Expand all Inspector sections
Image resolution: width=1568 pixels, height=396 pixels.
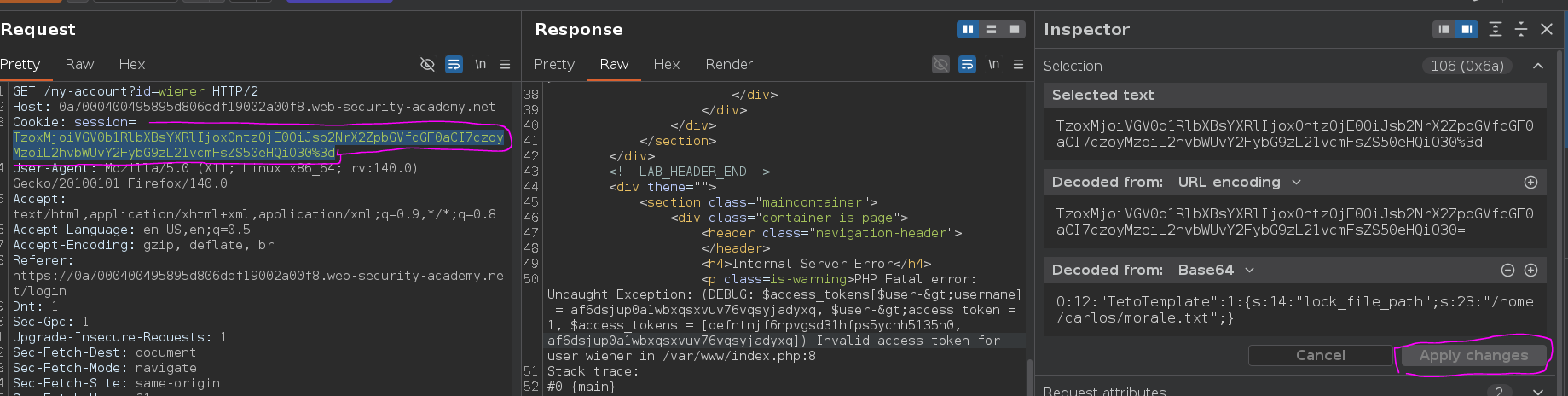point(1496,29)
